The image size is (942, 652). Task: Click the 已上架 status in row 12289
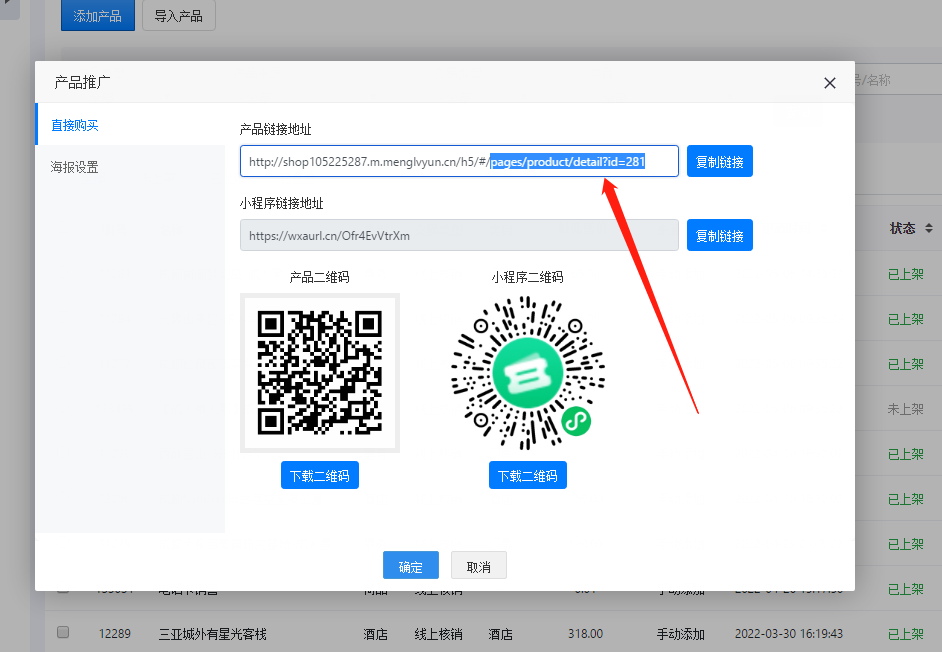[905, 634]
